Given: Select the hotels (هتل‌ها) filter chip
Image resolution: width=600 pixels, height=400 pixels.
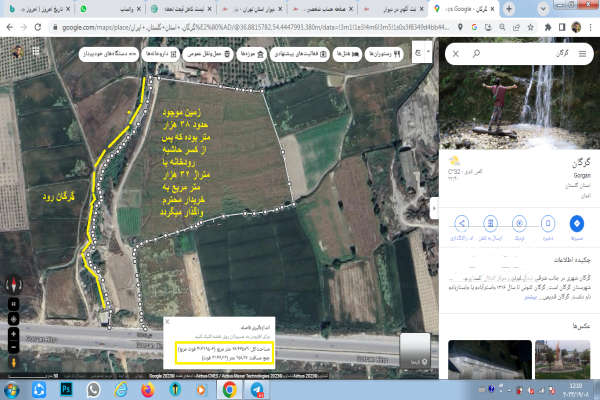Looking at the screenshot, I should [x=347, y=54].
